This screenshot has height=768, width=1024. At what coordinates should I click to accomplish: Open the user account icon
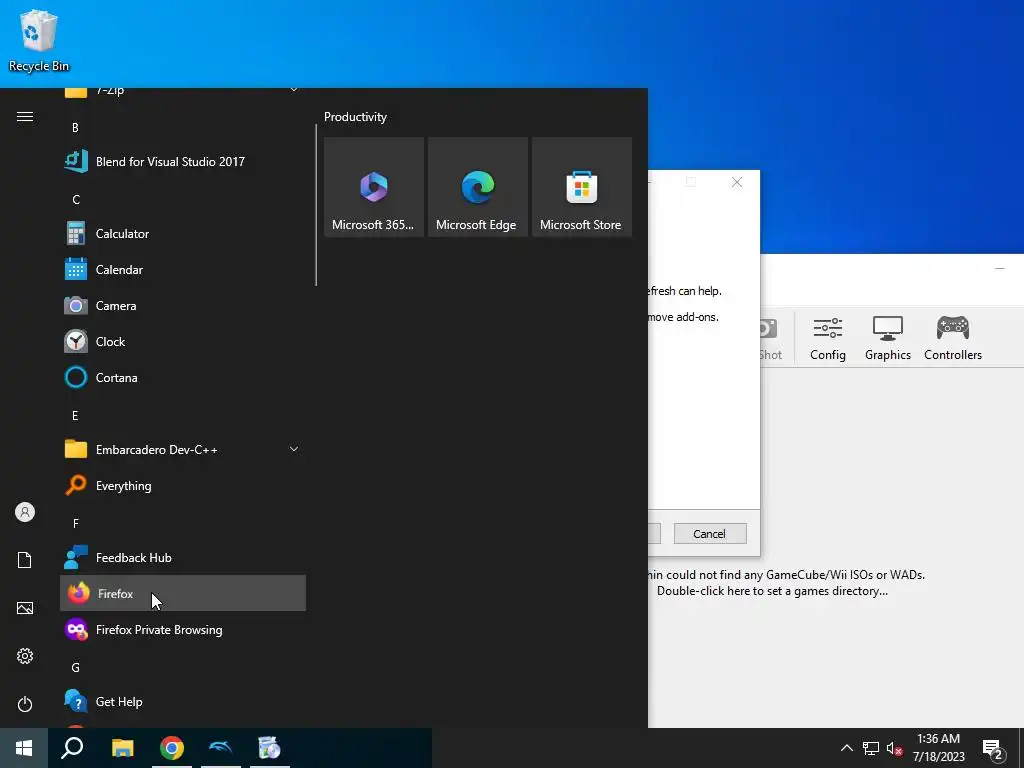pyautogui.click(x=25, y=512)
